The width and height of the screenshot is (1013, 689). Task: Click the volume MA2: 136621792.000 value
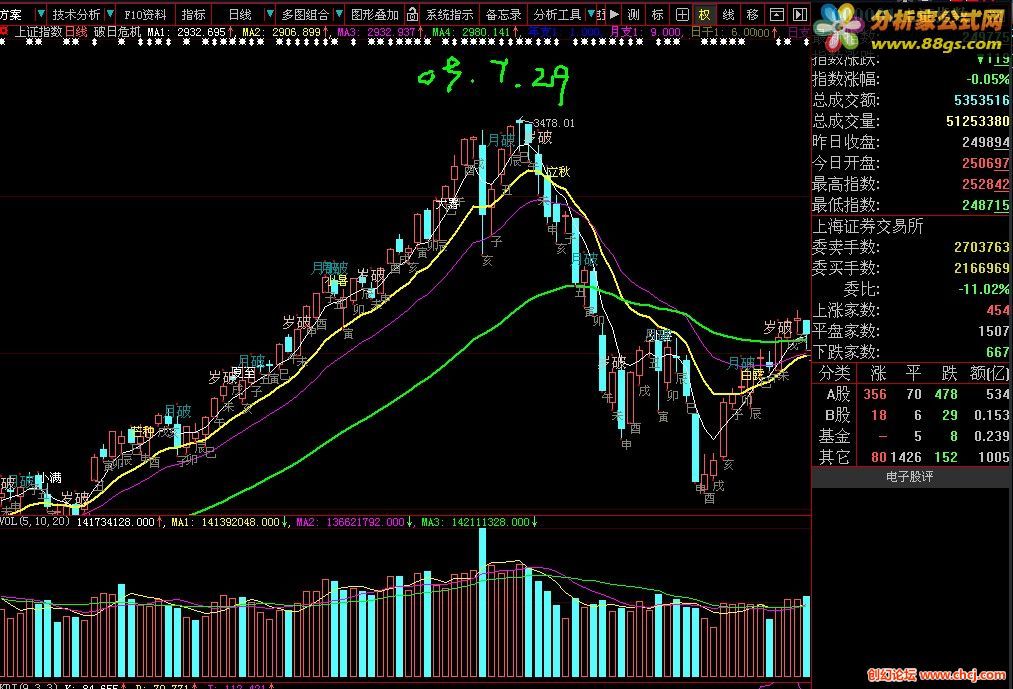(350, 522)
